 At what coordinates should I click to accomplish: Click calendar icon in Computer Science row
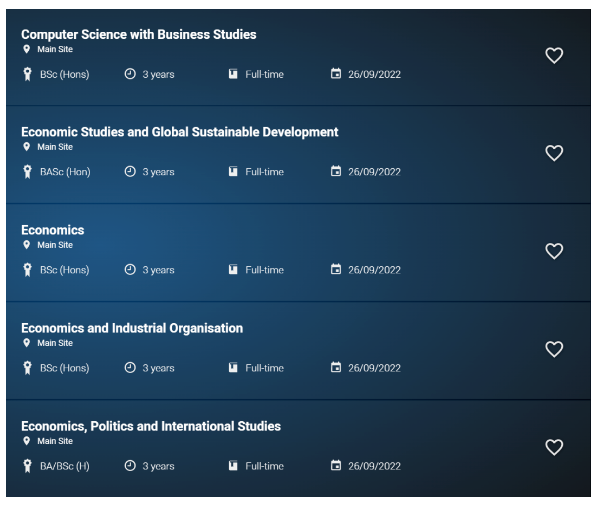click(x=336, y=74)
